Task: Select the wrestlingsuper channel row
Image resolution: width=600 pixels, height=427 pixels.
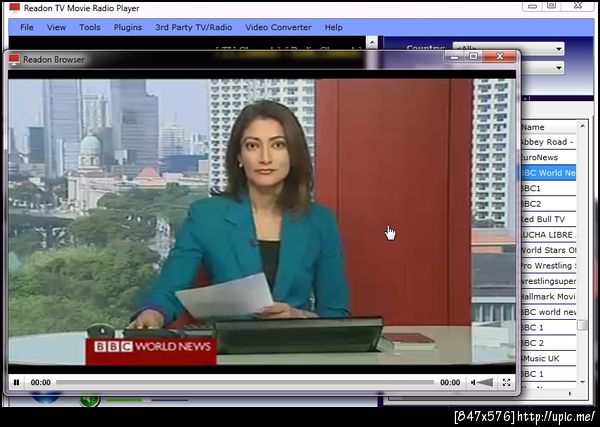Action: click(548, 281)
